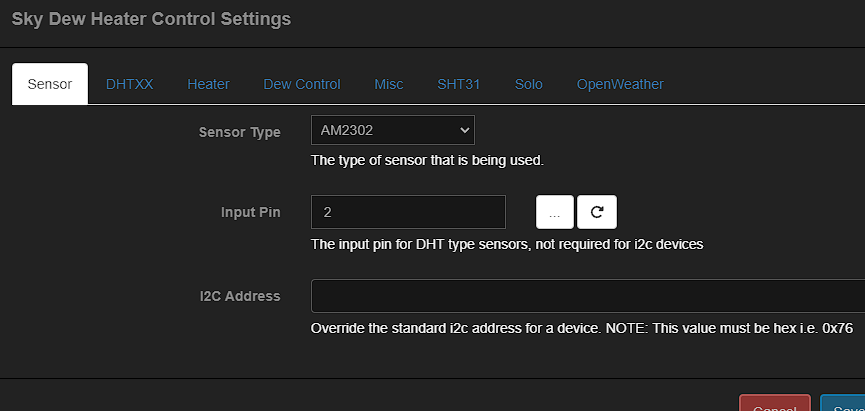The image size is (865, 411).
Task: Open the SHT31 settings tab
Action: coord(459,84)
